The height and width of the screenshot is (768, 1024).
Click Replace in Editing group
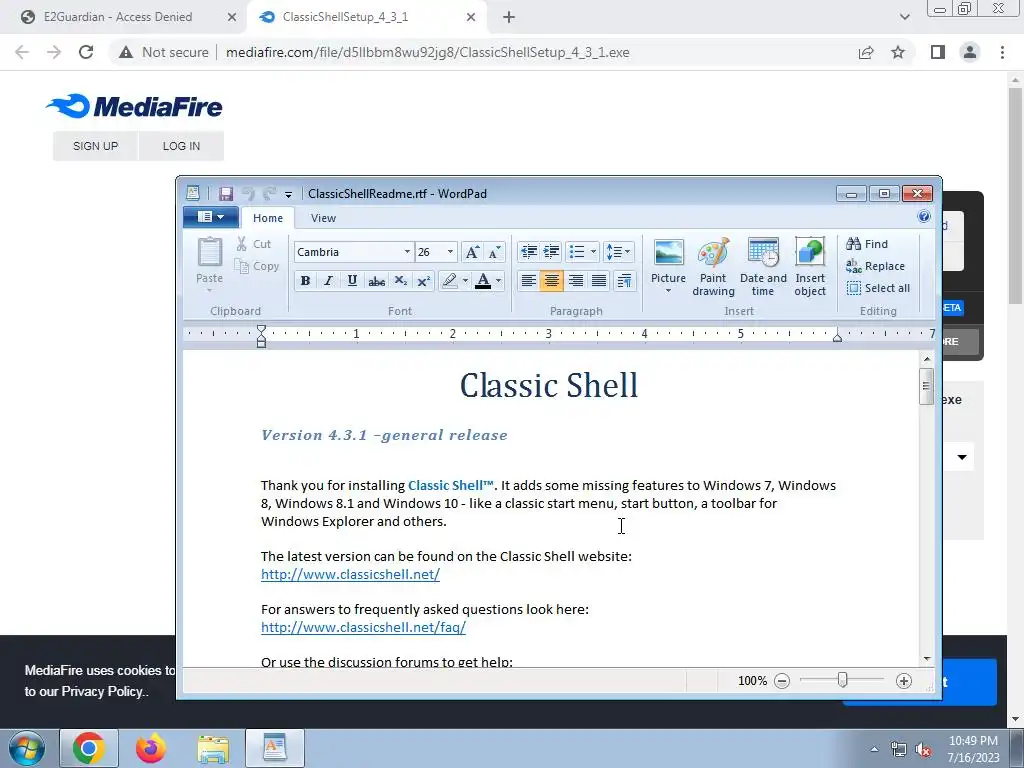click(x=875, y=266)
